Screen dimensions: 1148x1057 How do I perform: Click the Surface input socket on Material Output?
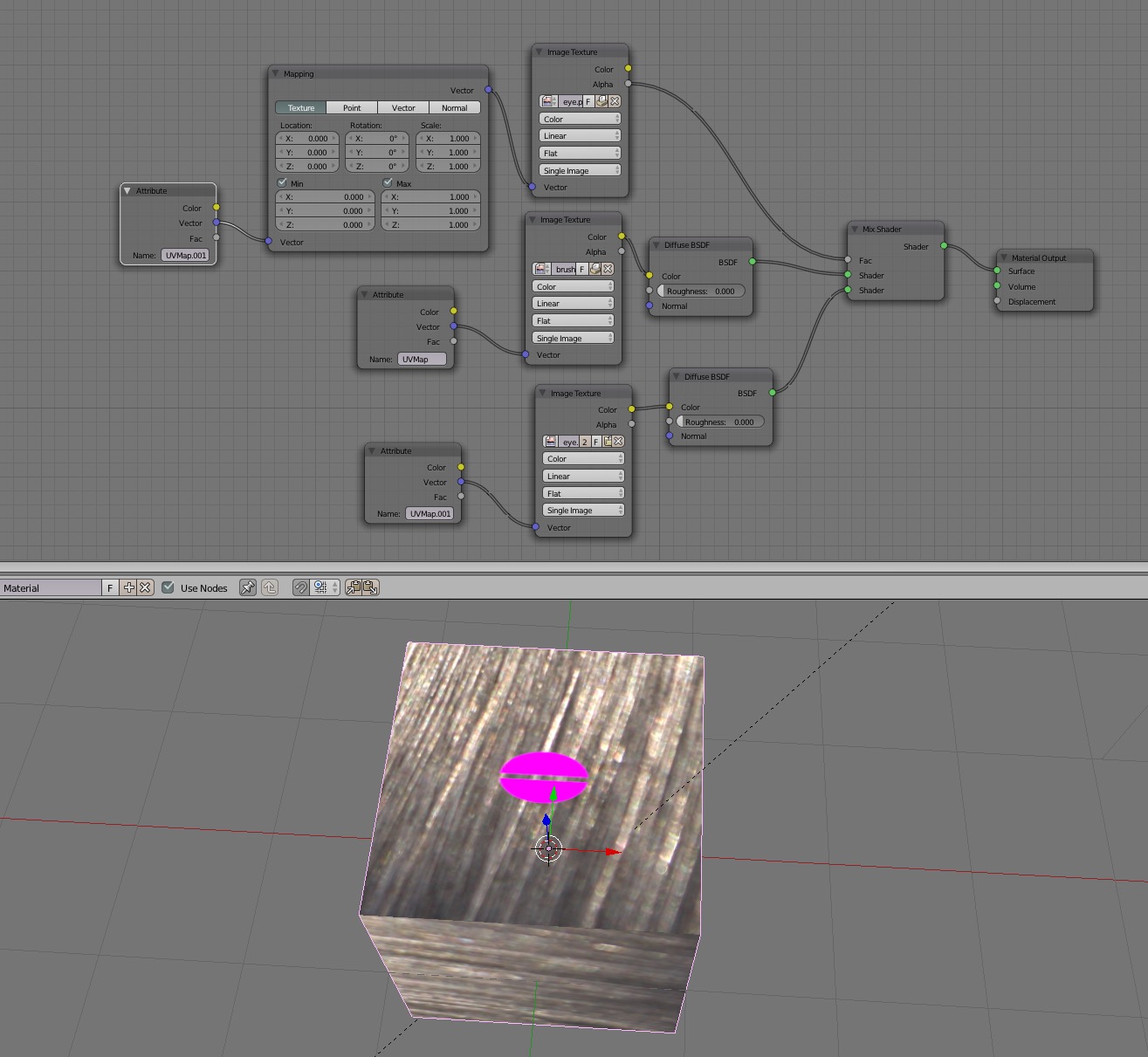click(x=997, y=271)
